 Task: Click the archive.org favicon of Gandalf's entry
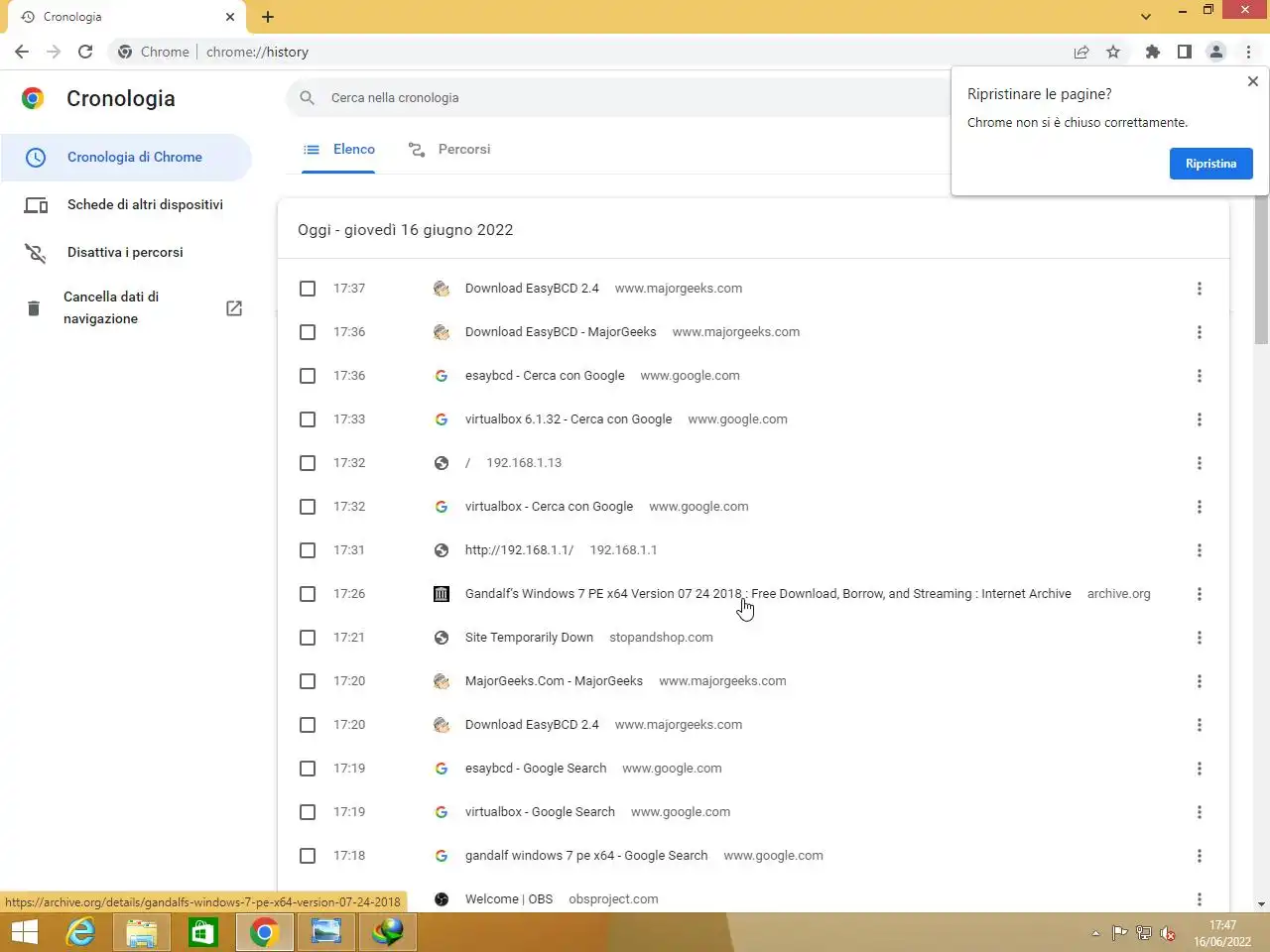click(x=442, y=594)
